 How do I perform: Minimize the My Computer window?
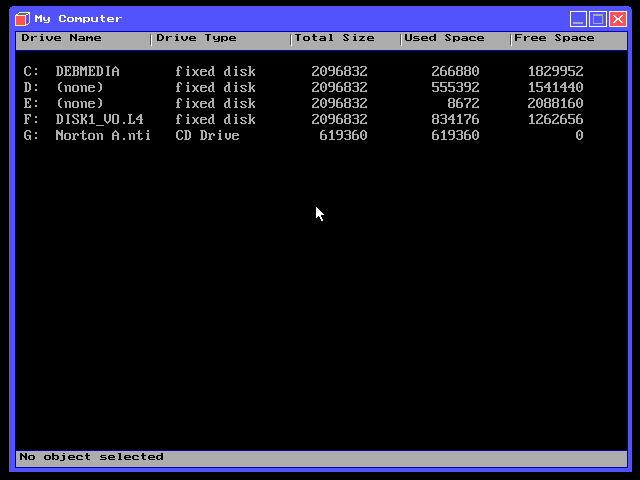tap(578, 19)
